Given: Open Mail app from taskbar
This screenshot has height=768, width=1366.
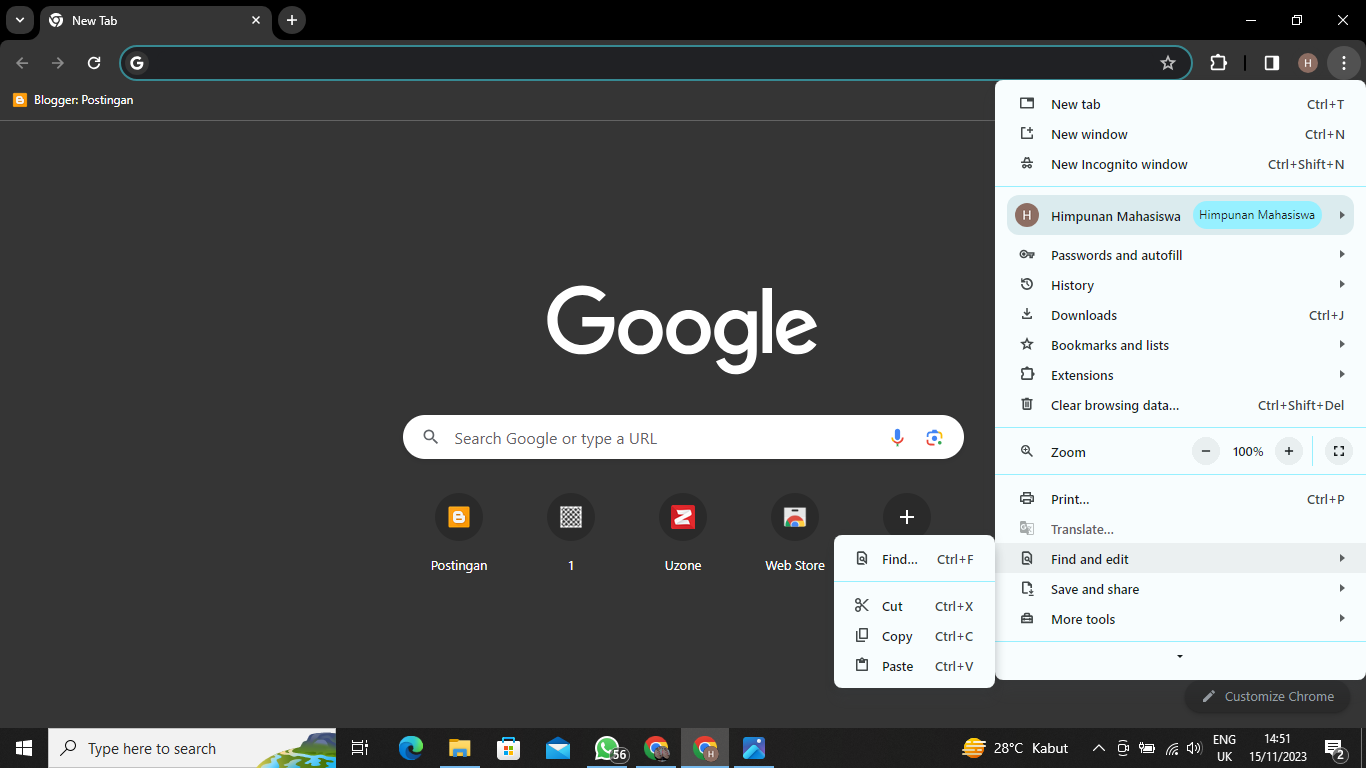Looking at the screenshot, I should point(558,748).
